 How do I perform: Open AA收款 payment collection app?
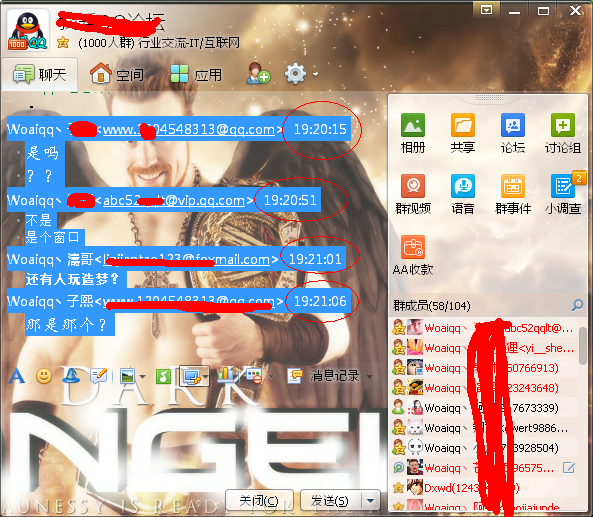point(413,255)
